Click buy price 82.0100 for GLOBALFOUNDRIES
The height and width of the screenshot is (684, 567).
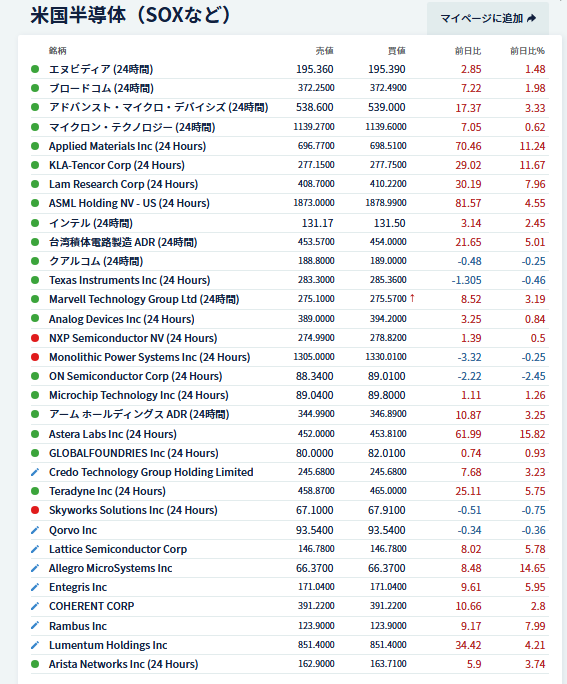click(386, 453)
